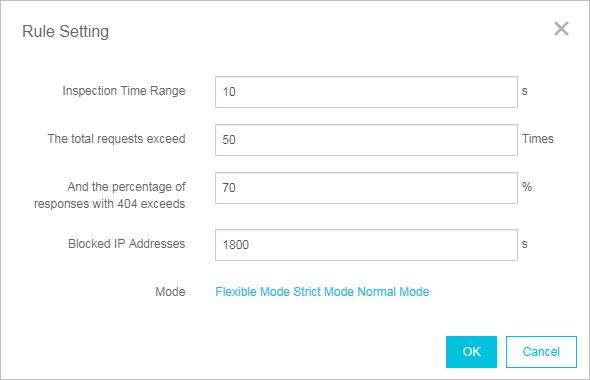
Task: Click the Blocked IP Addresses field showing 1800
Action: pos(366,245)
